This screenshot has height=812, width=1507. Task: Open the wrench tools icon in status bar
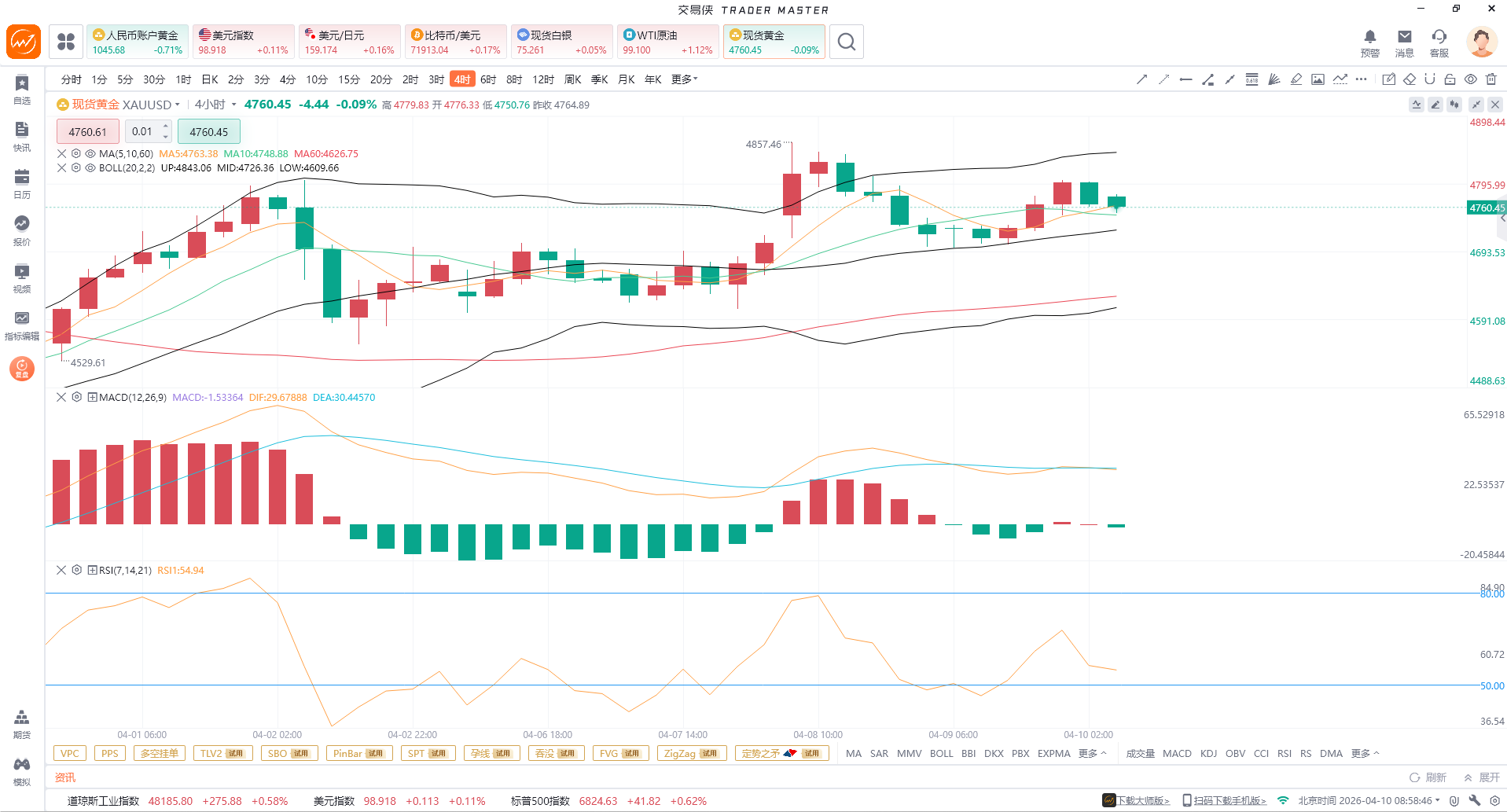(1474, 801)
